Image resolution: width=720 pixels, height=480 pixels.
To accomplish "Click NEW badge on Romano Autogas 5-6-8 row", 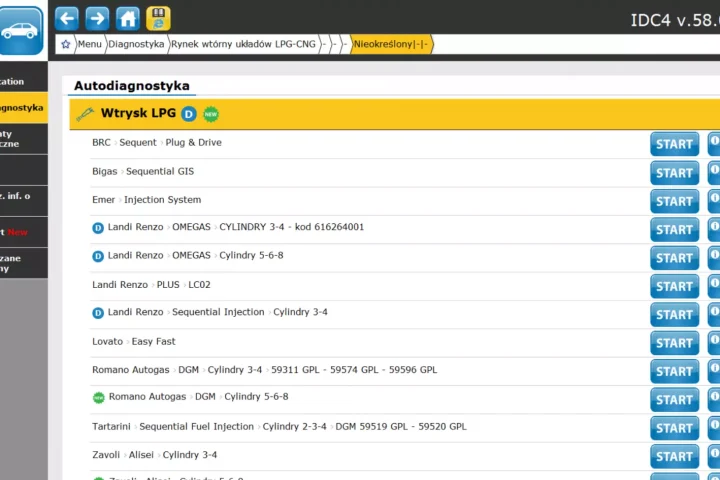I will [x=99, y=397].
